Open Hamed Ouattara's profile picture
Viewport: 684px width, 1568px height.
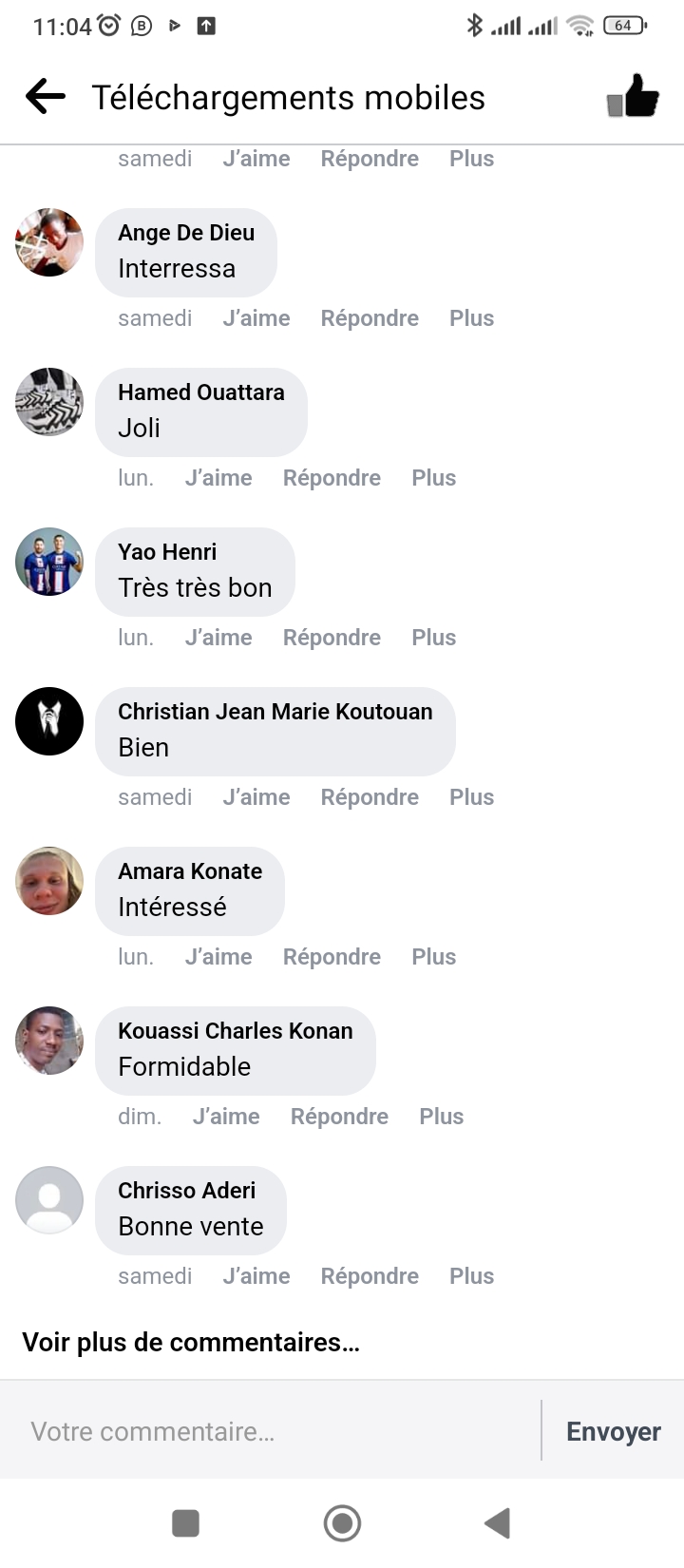49,402
